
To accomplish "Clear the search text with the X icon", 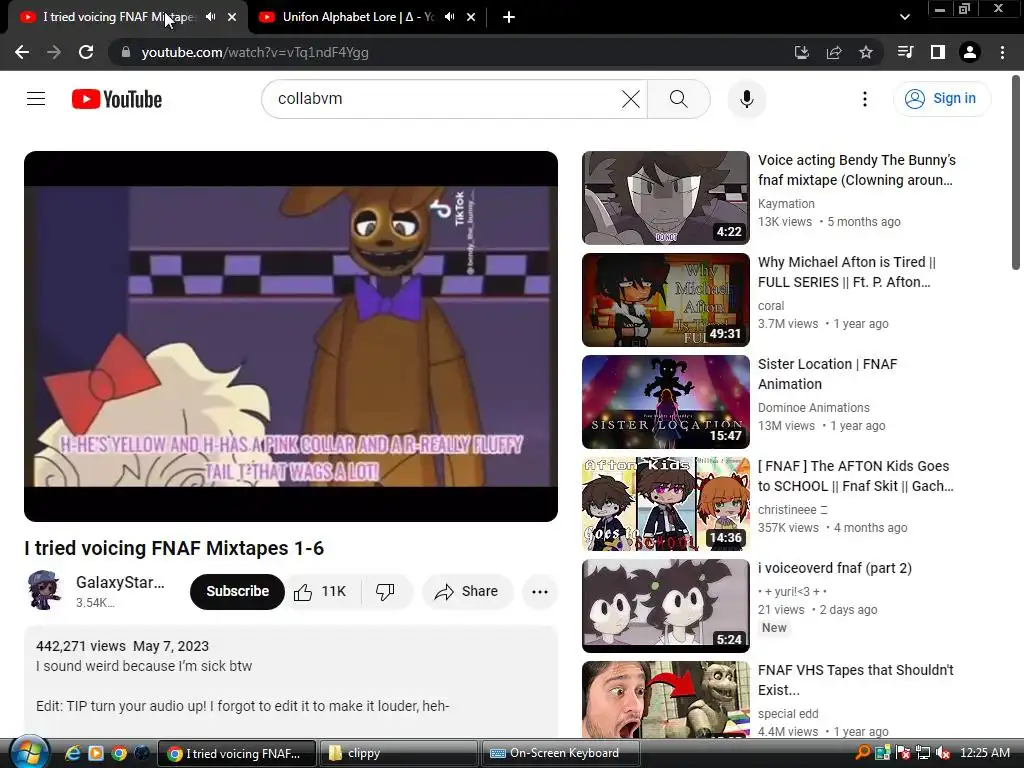I will click(x=631, y=99).
